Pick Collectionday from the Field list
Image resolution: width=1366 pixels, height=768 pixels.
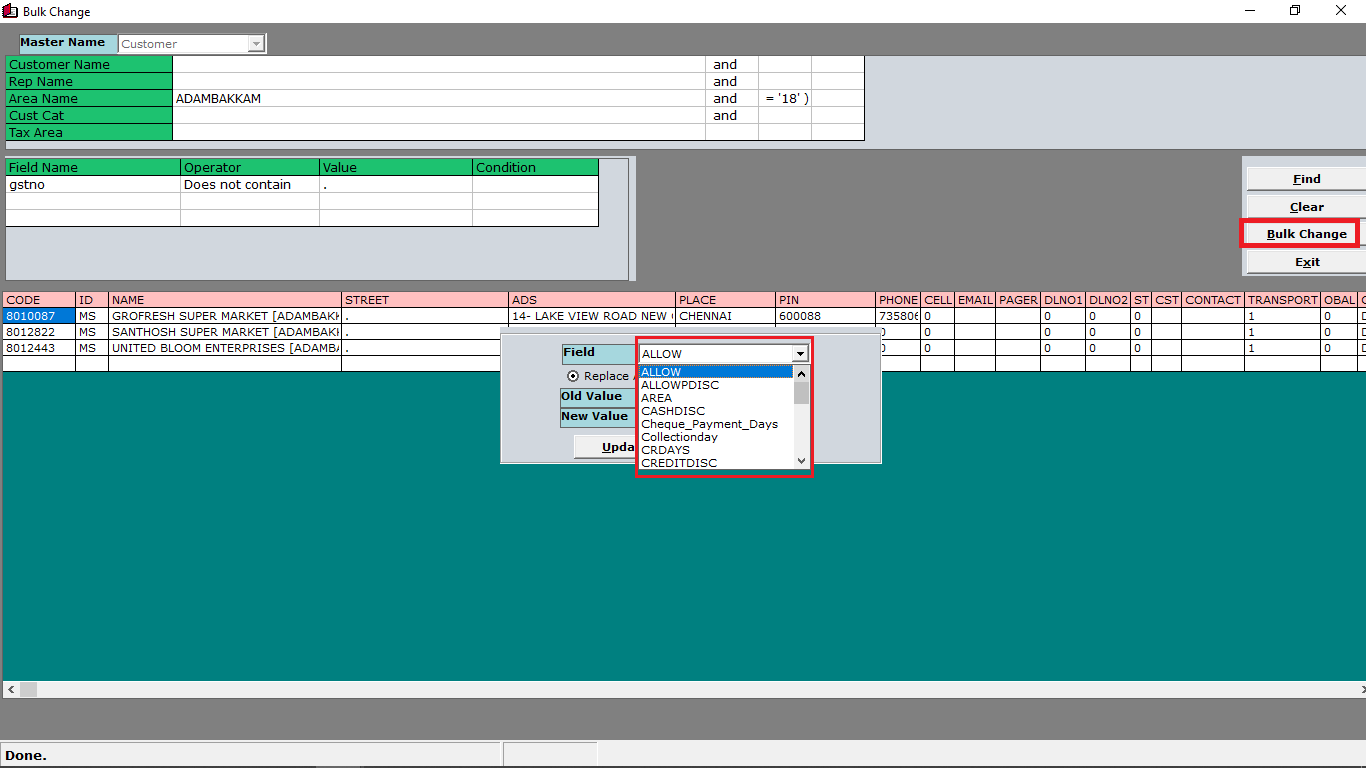pos(679,437)
